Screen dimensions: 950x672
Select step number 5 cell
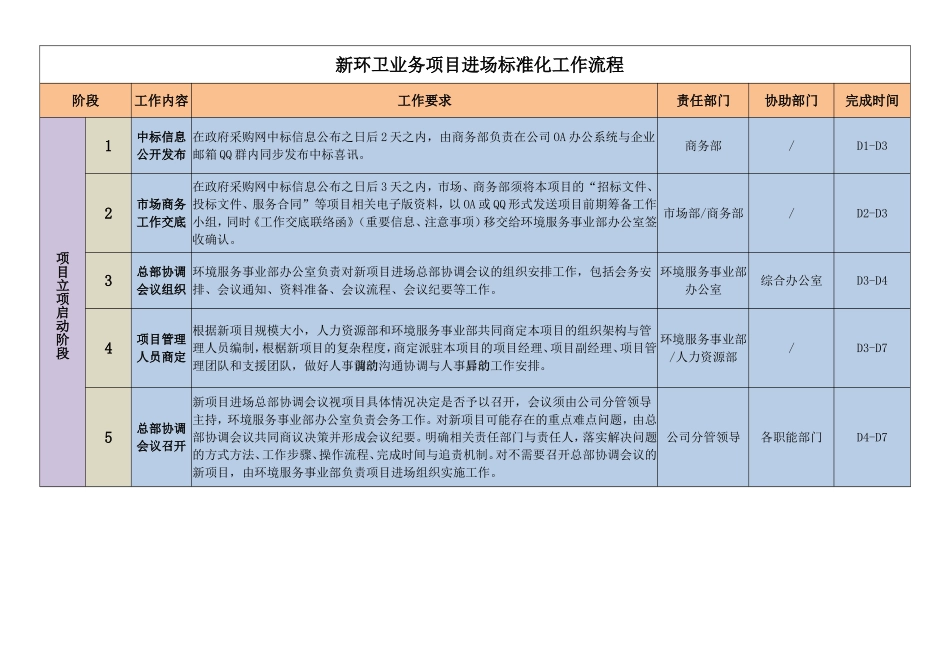click(x=108, y=437)
